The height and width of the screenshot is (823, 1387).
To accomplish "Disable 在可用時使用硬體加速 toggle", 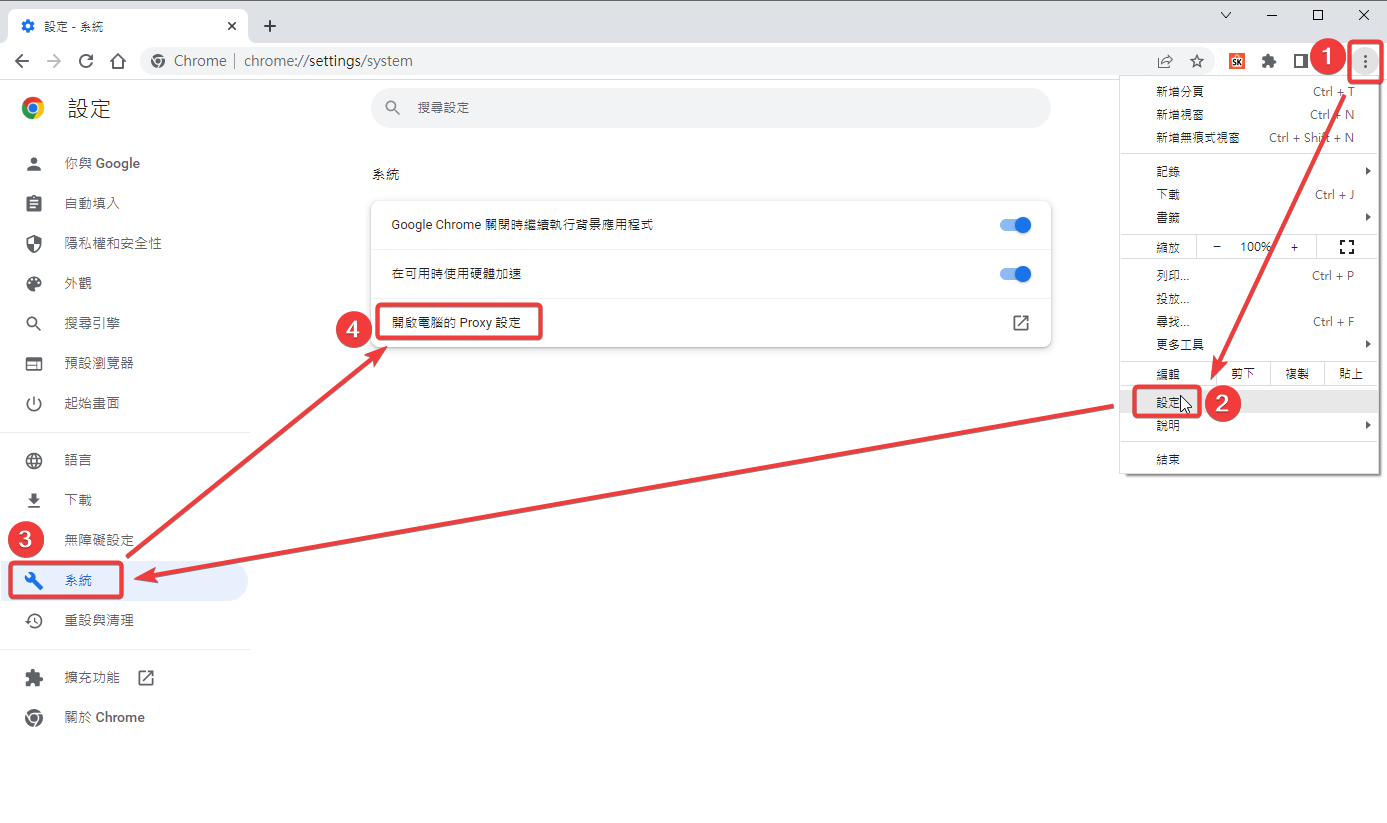I will 1015,274.
